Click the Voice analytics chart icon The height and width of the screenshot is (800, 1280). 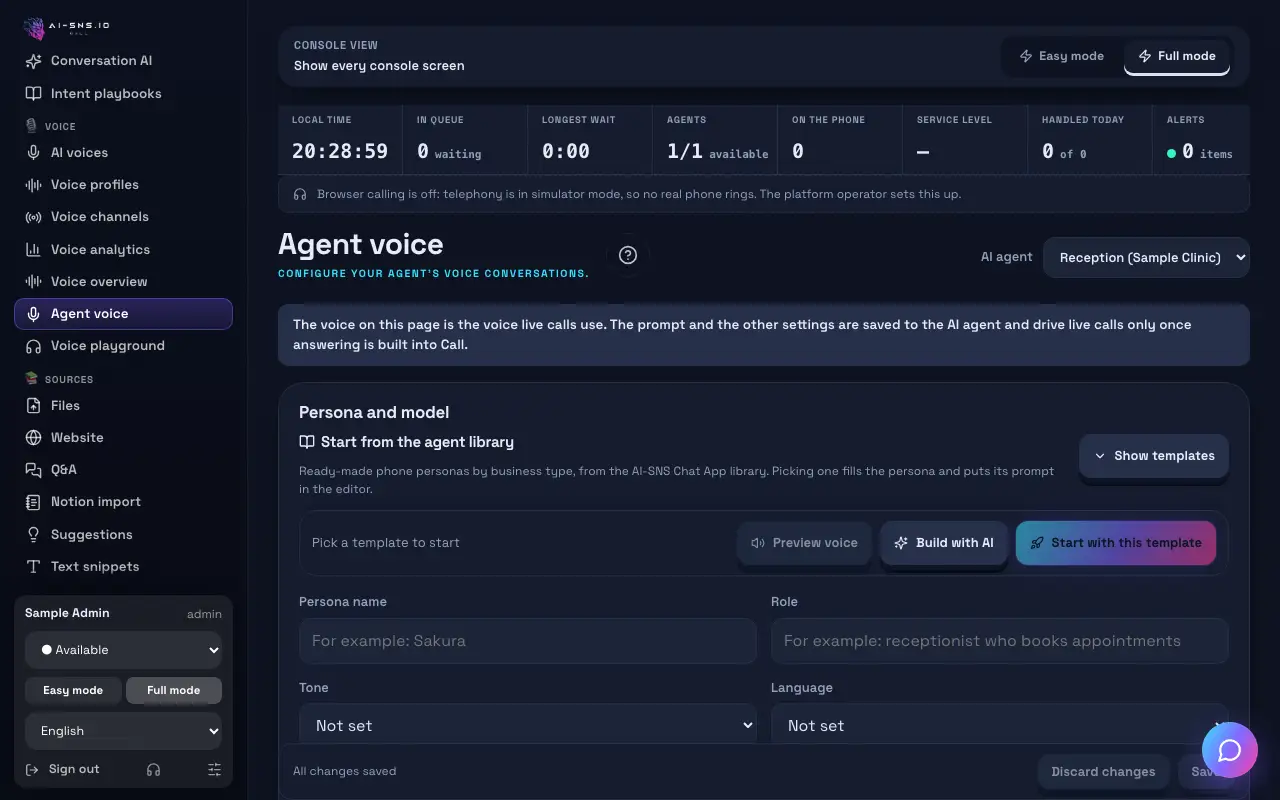33,250
